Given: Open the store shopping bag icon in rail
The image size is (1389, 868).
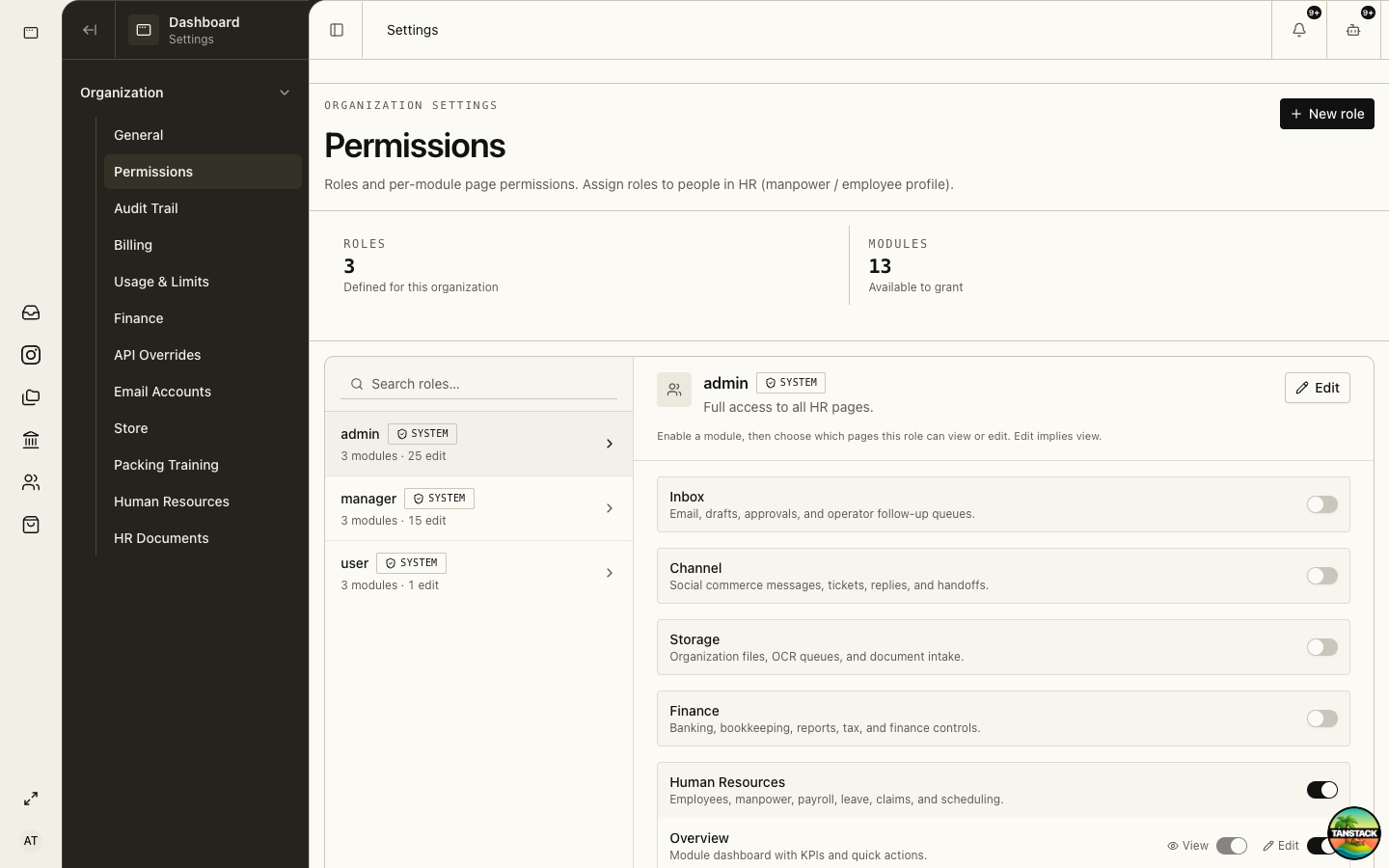Looking at the screenshot, I should (31, 525).
